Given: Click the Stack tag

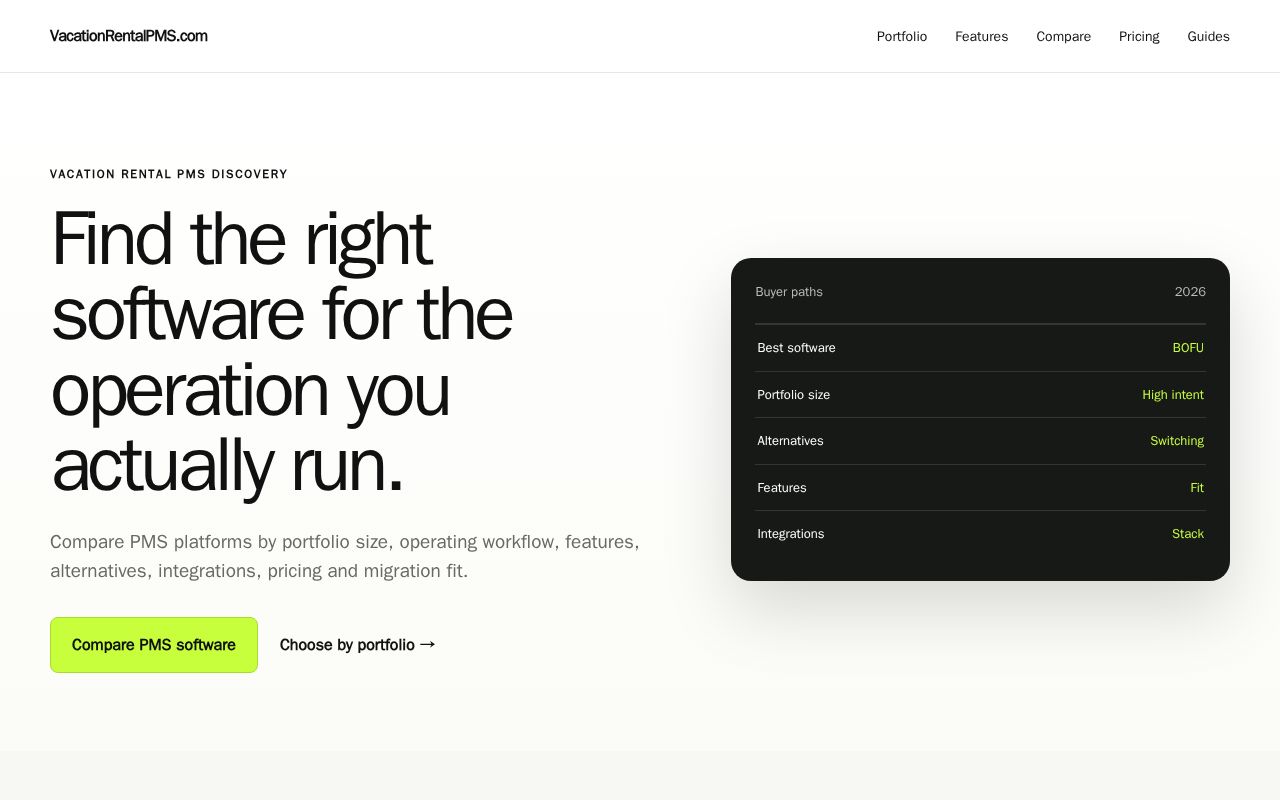Looking at the screenshot, I should (1188, 534).
